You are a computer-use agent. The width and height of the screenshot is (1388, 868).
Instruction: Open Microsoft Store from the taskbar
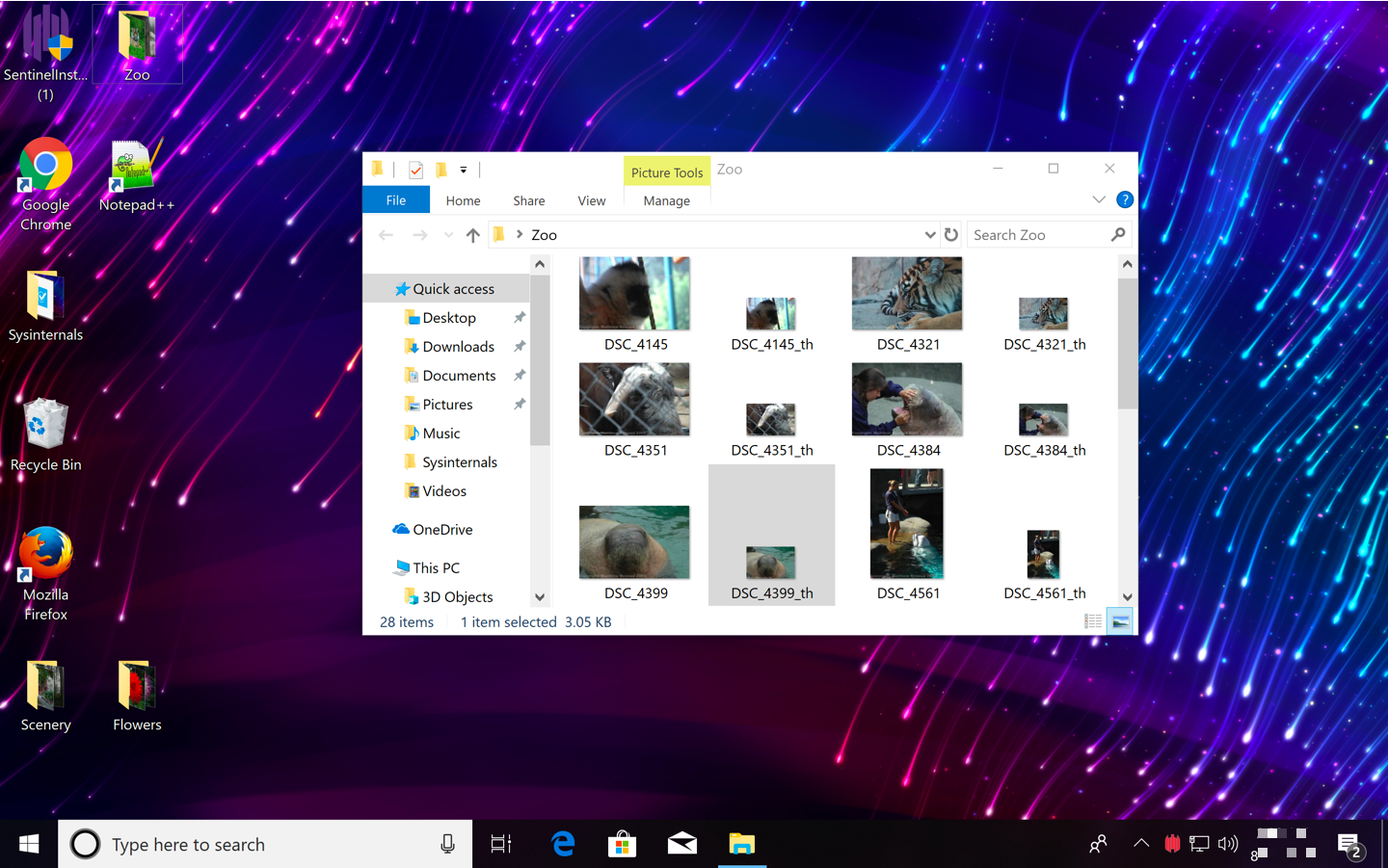(x=622, y=845)
